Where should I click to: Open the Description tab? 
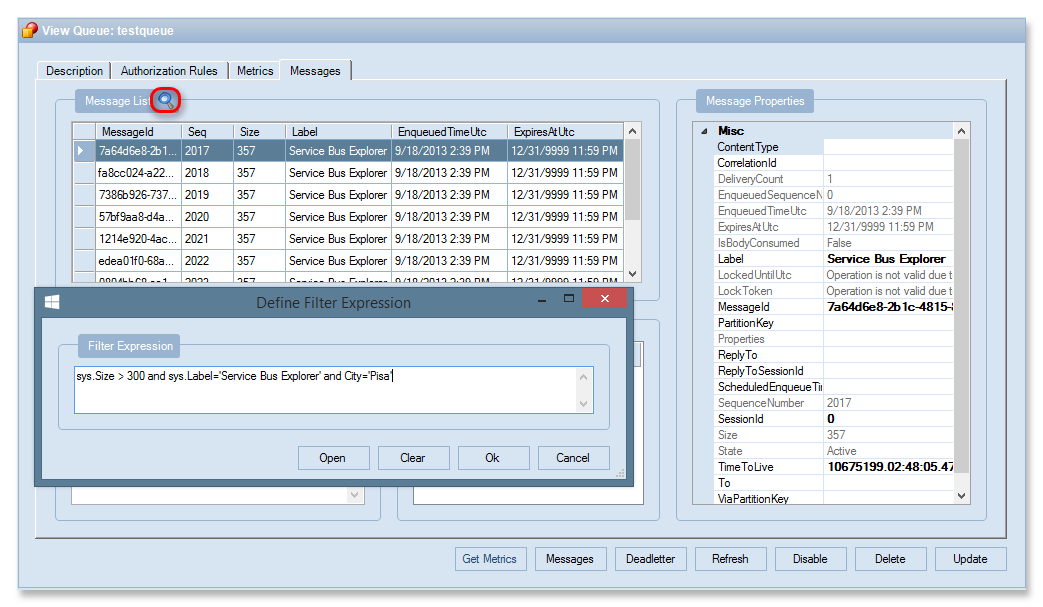[x=74, y=70]
